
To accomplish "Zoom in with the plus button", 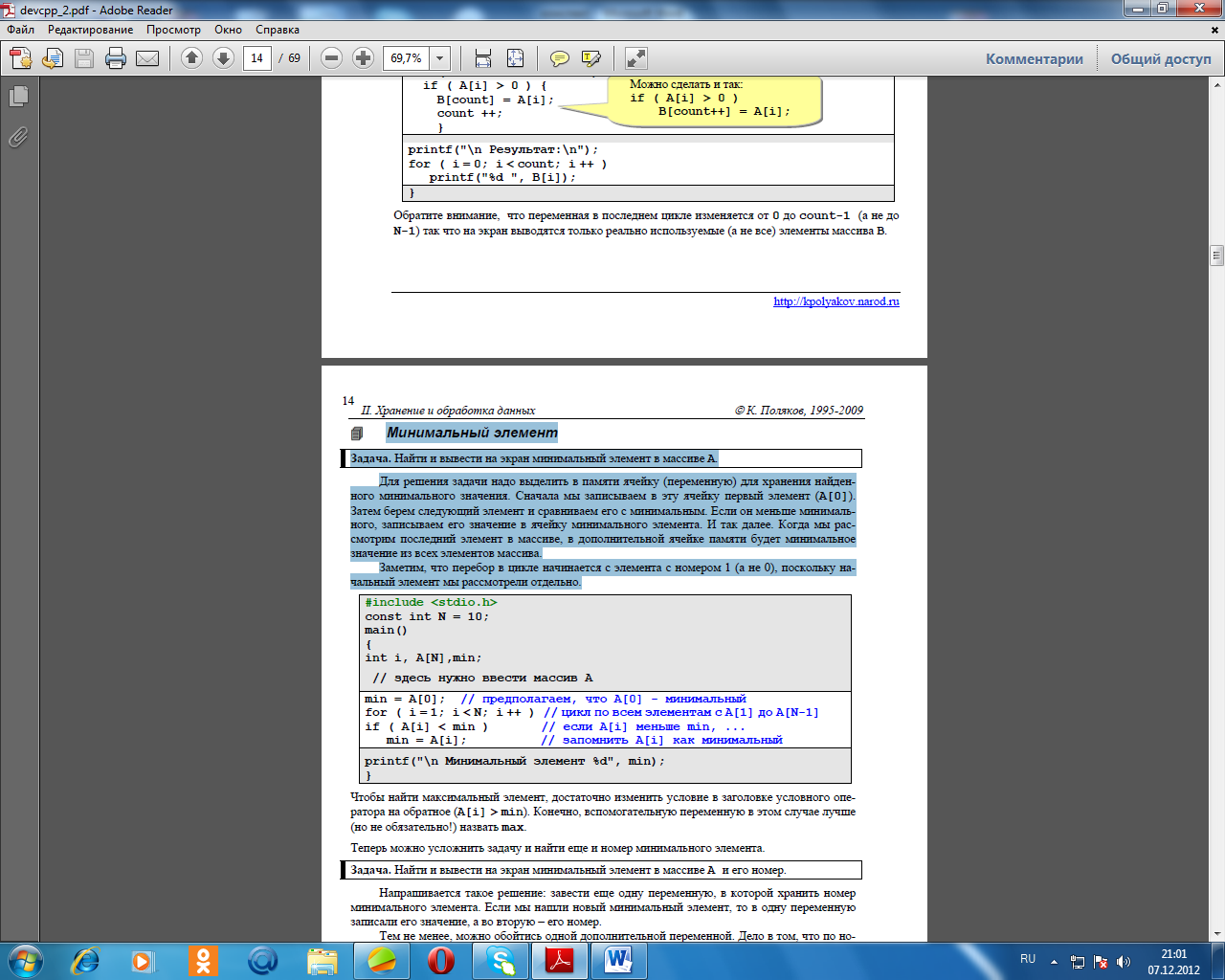I will pos(363,58).
